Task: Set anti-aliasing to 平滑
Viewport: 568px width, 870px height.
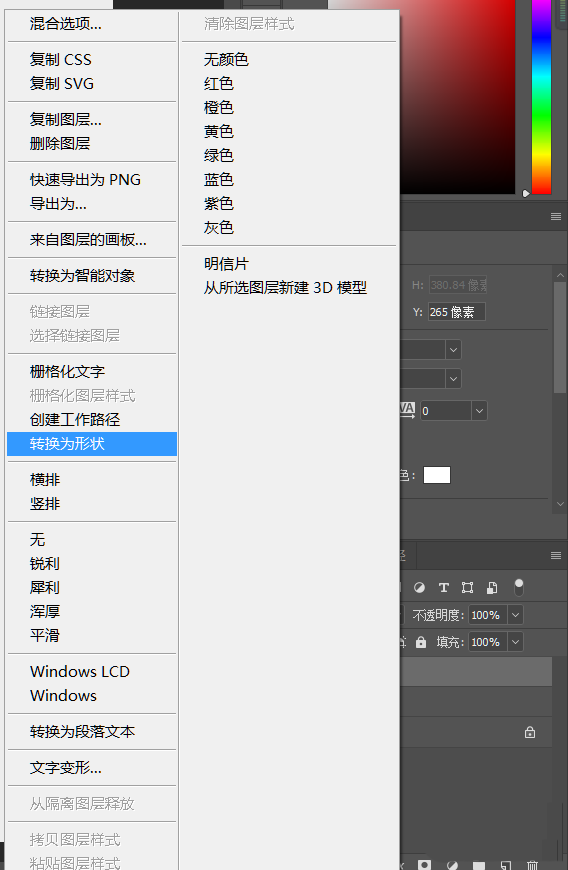Action: pyautogui.click(x=44, y=635)
